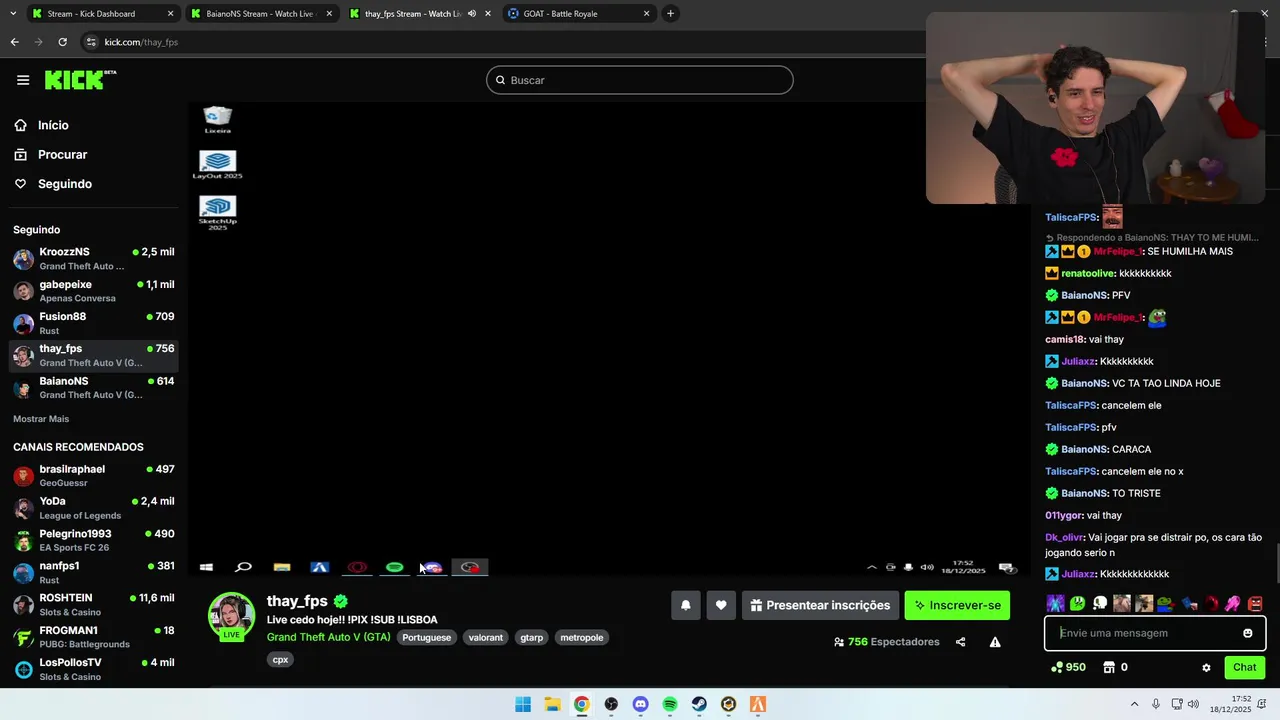Viewport: 1280px width, 720px height.
Task: Select the pink hands emote in emote row
Action: click(x=1233, y=603)
